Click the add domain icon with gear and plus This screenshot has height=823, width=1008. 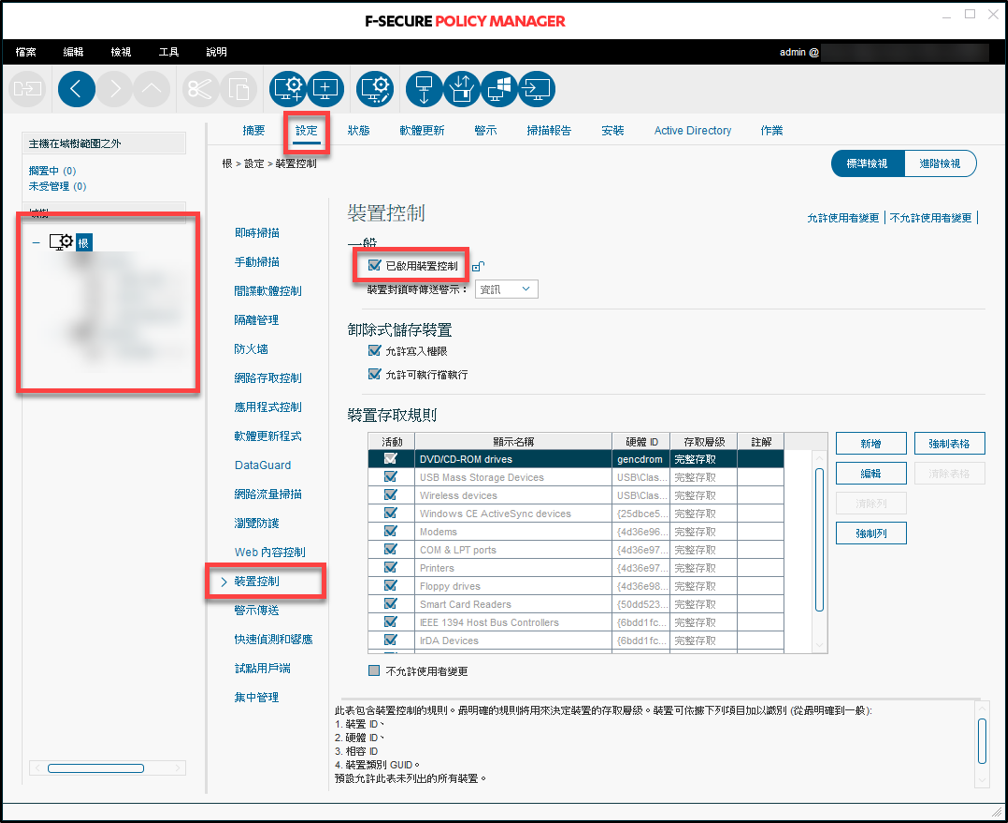pos(288,90)
